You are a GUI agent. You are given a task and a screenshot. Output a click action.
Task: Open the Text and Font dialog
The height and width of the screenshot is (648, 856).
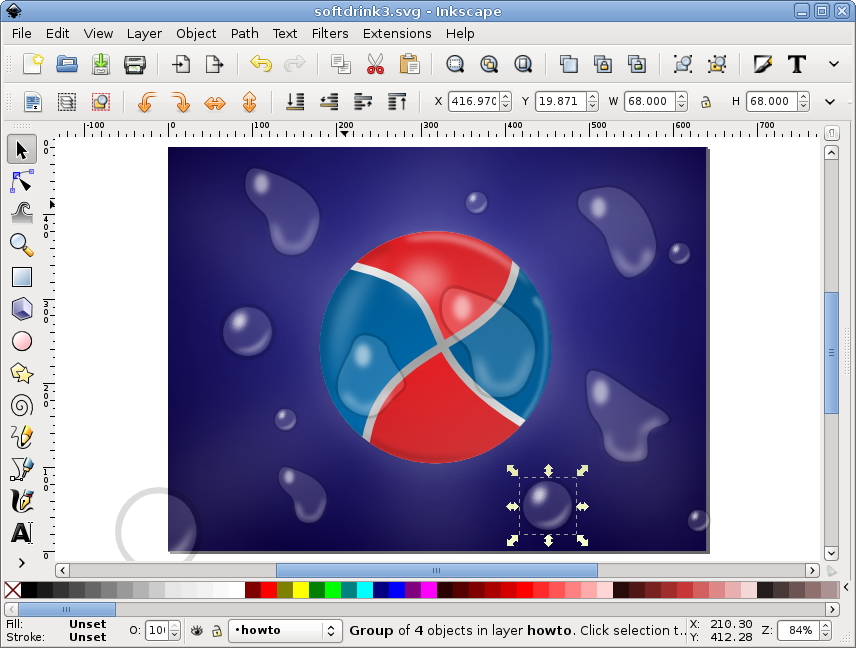tap(796, 64)
